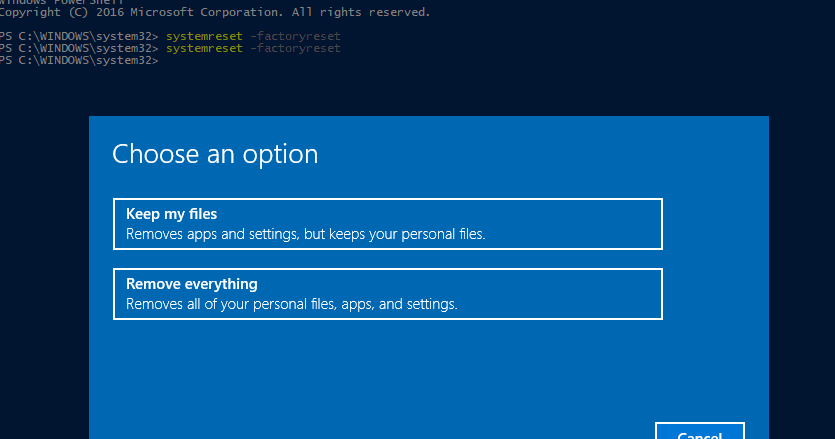Click the bold Keep my files title
This screenshot has height=439, width=835.
coord(171,214)
